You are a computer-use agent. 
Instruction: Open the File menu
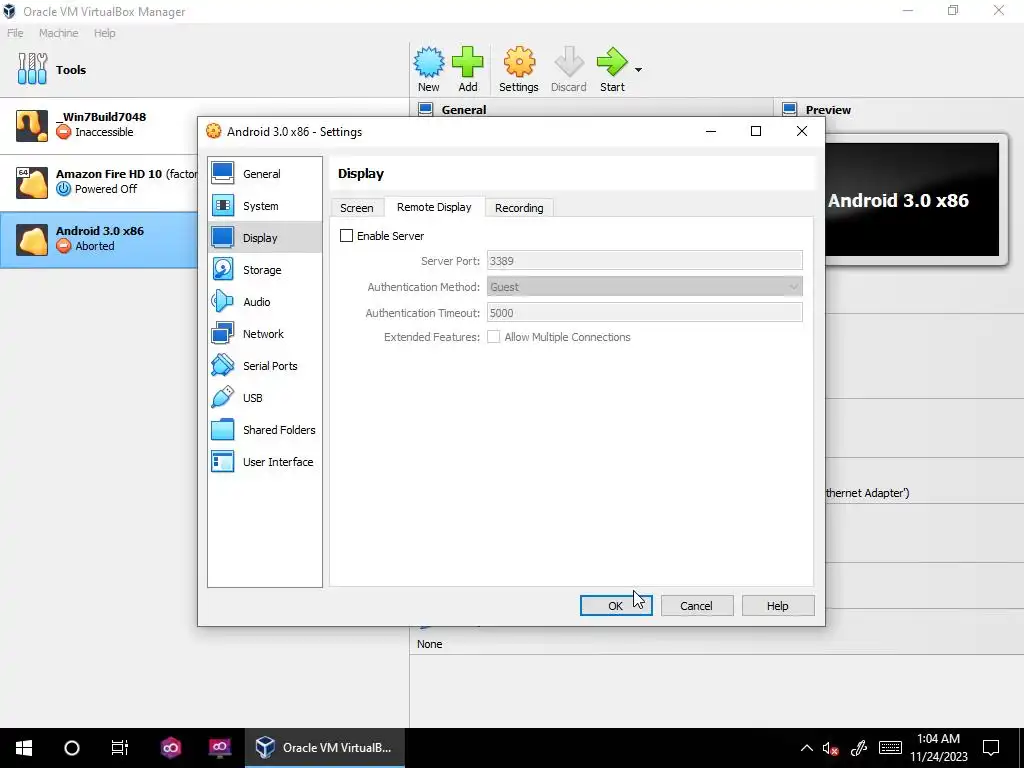(x=15, y=33)
